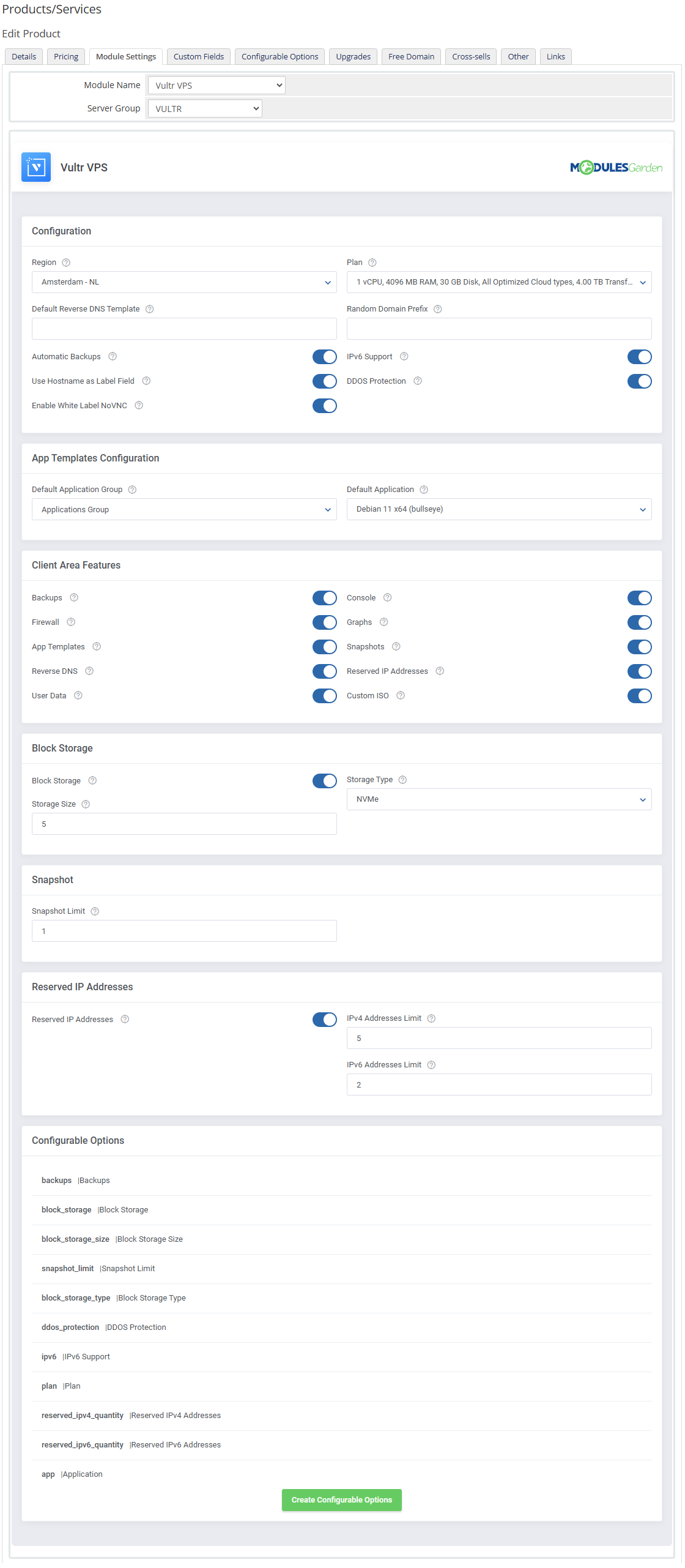Switch to the Details tab
This screenshot has height=1568, width=685.
pyautogui.click(x=24, y=56)
